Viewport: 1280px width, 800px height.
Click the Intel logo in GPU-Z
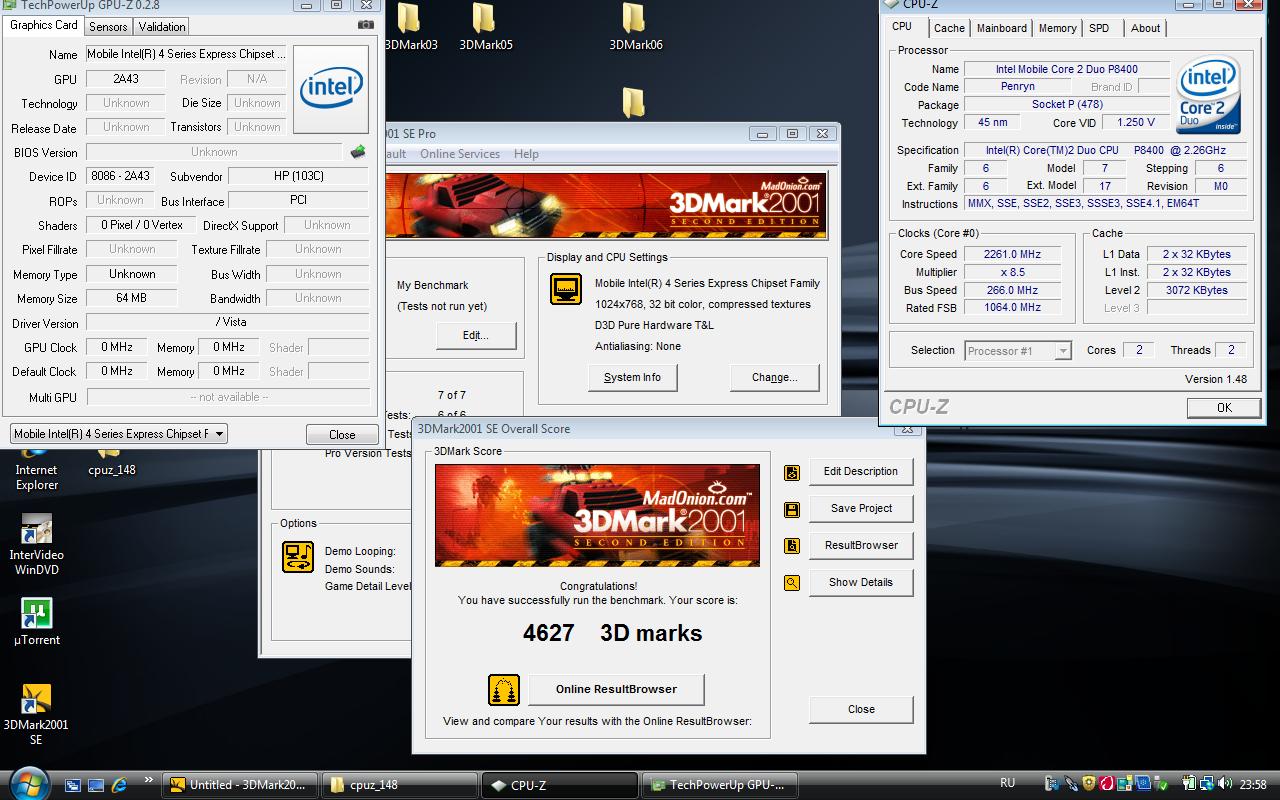(x=331, y=88)
